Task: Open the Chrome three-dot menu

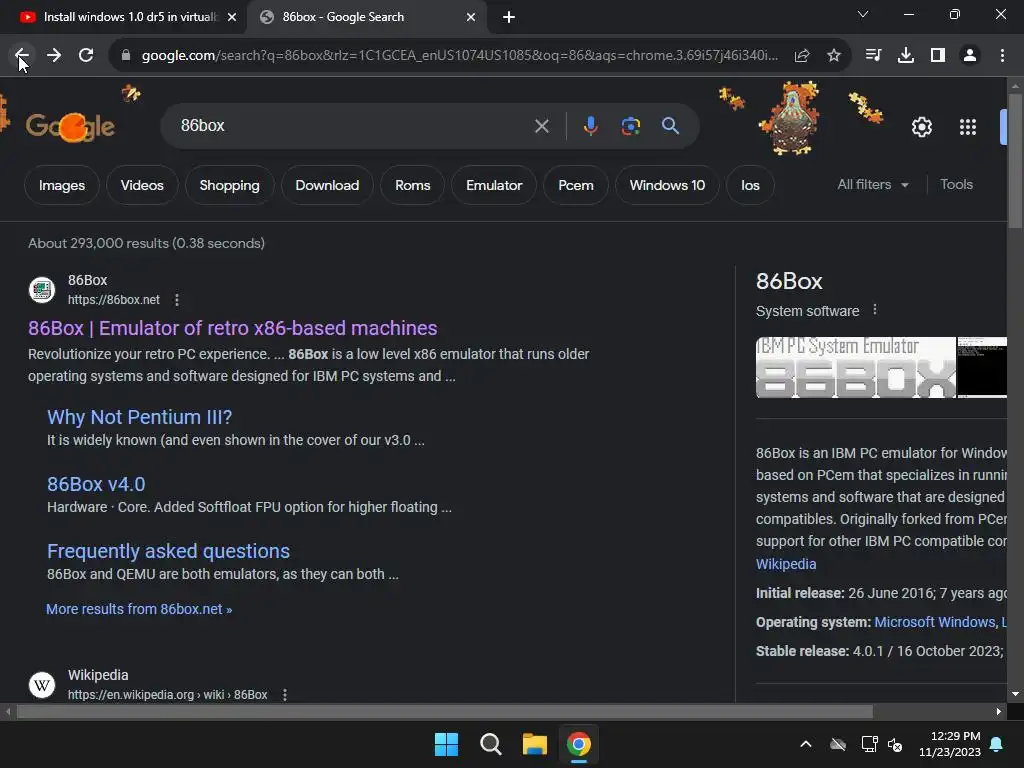Action: point(1002,56)
